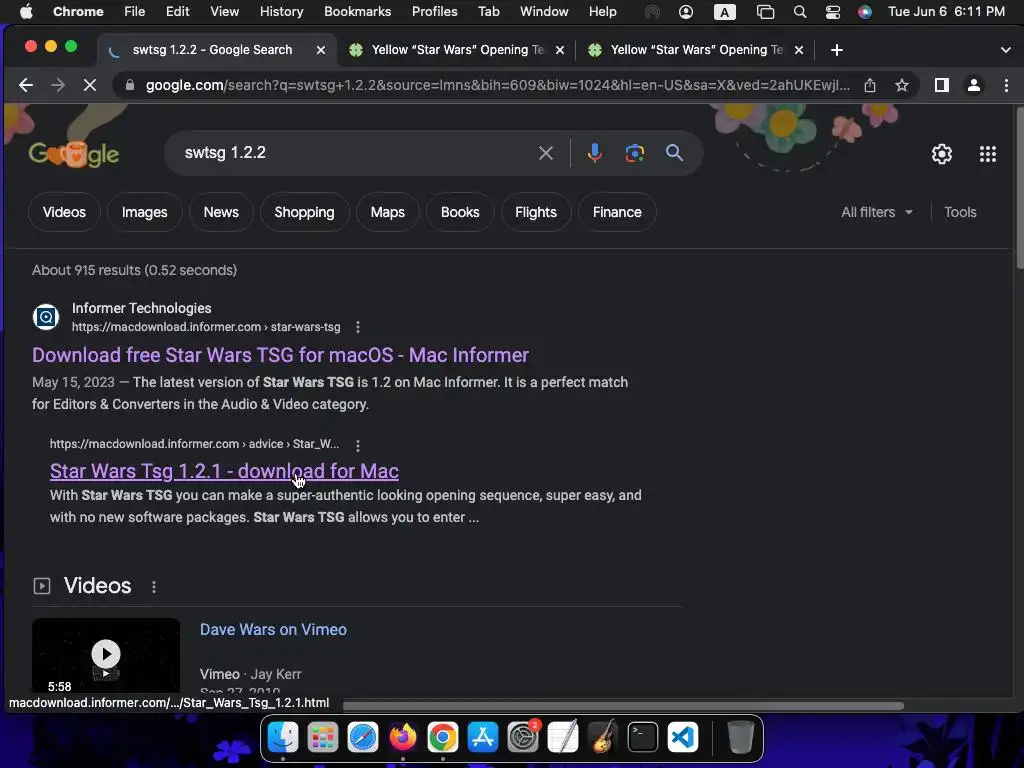Filter results by Videos
This screenshot has height=768, width=1024.
pos(64,212)
